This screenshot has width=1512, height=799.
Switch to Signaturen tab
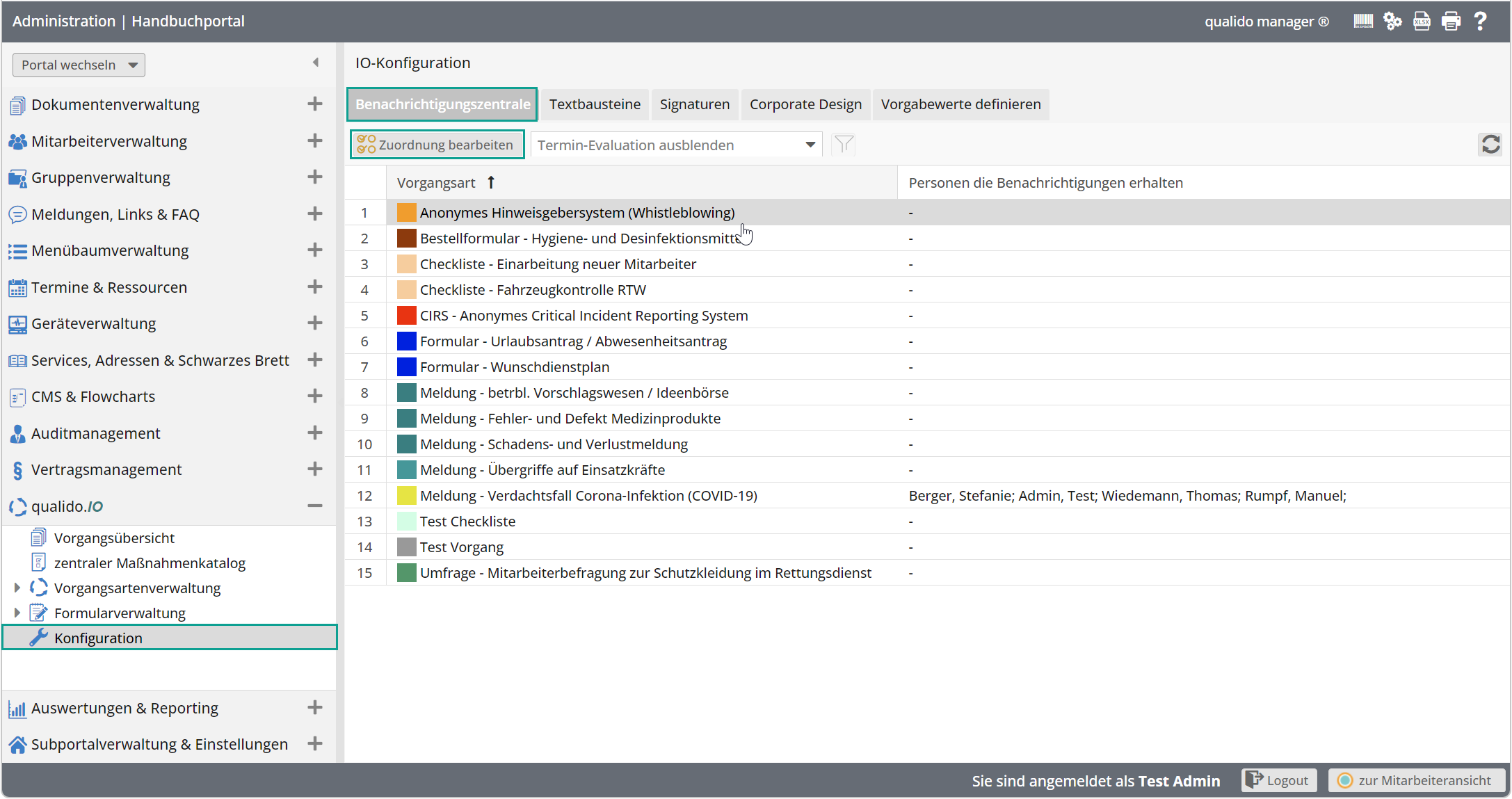click(695, 104)
